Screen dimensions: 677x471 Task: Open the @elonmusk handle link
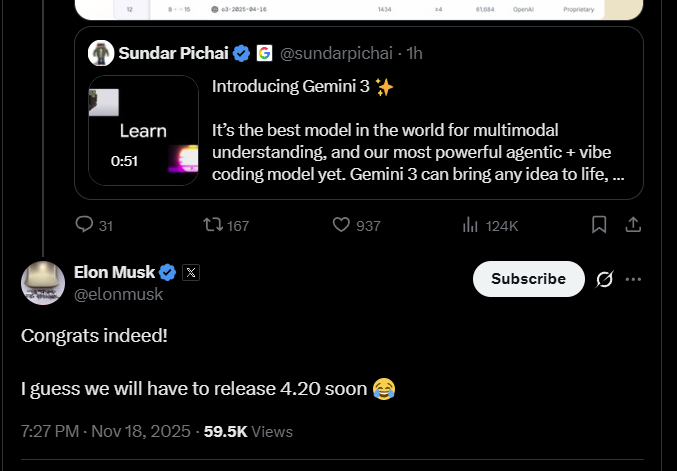click(118, 294)
